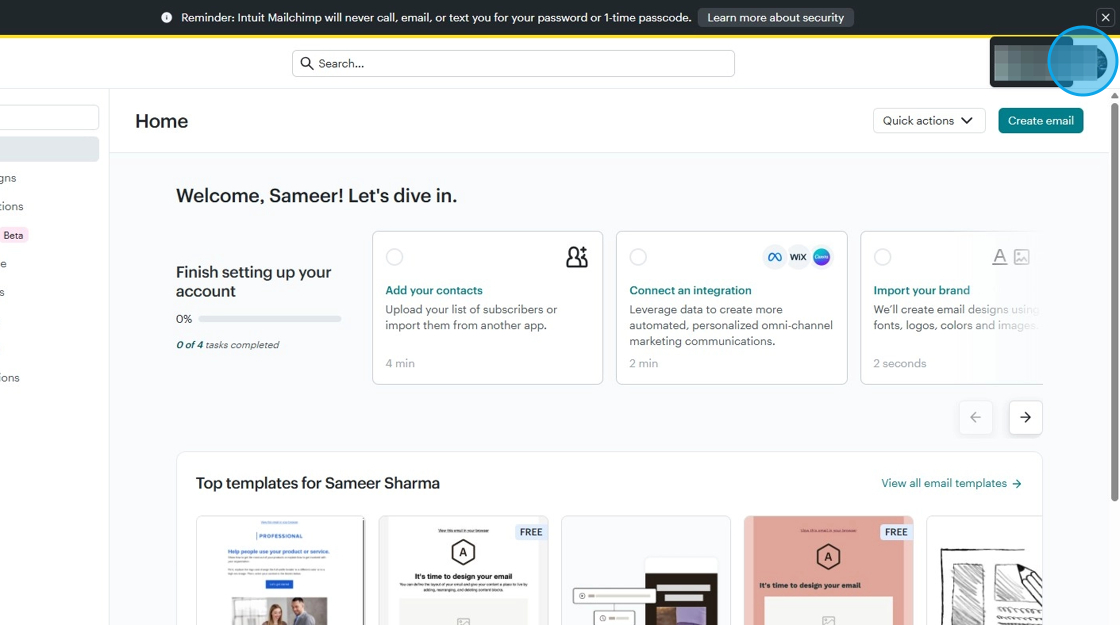Click the magnifier icon in the search bar
The height and width of the screenshot is (625, 1120).
click(306, 64)
